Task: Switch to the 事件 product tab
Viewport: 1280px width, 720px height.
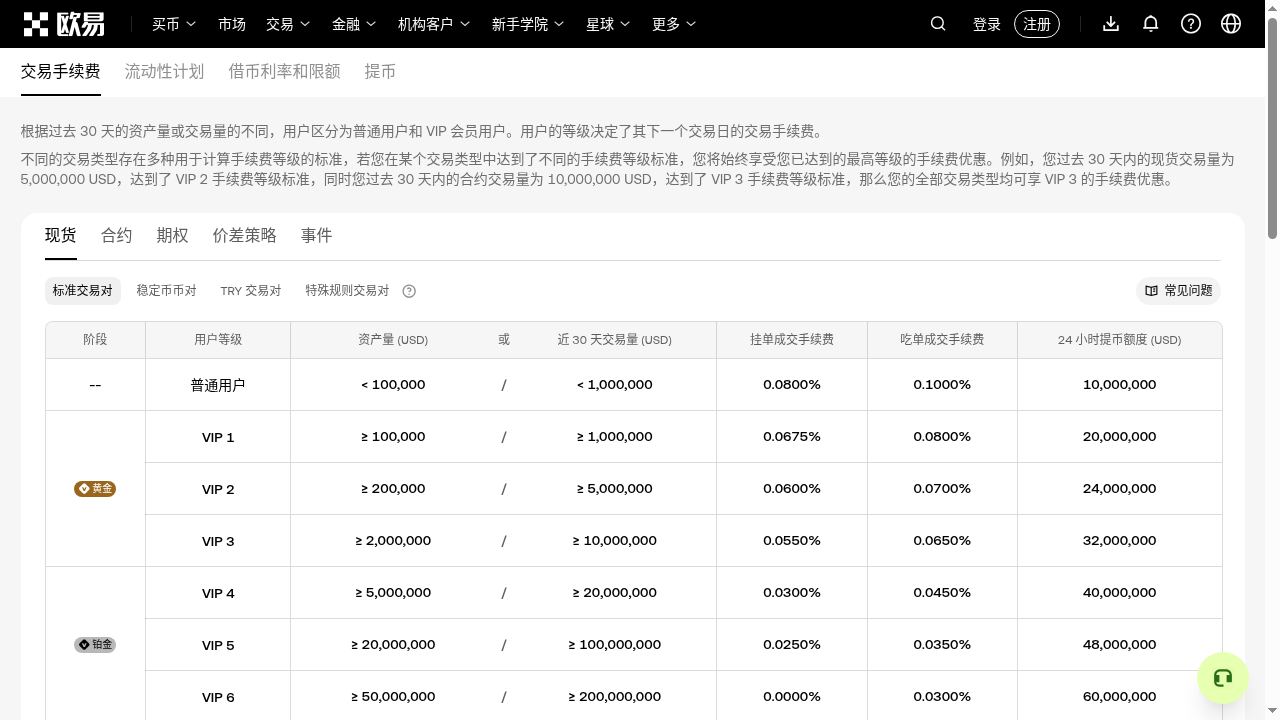Action: pyautogui.click(x=317, y=236)
